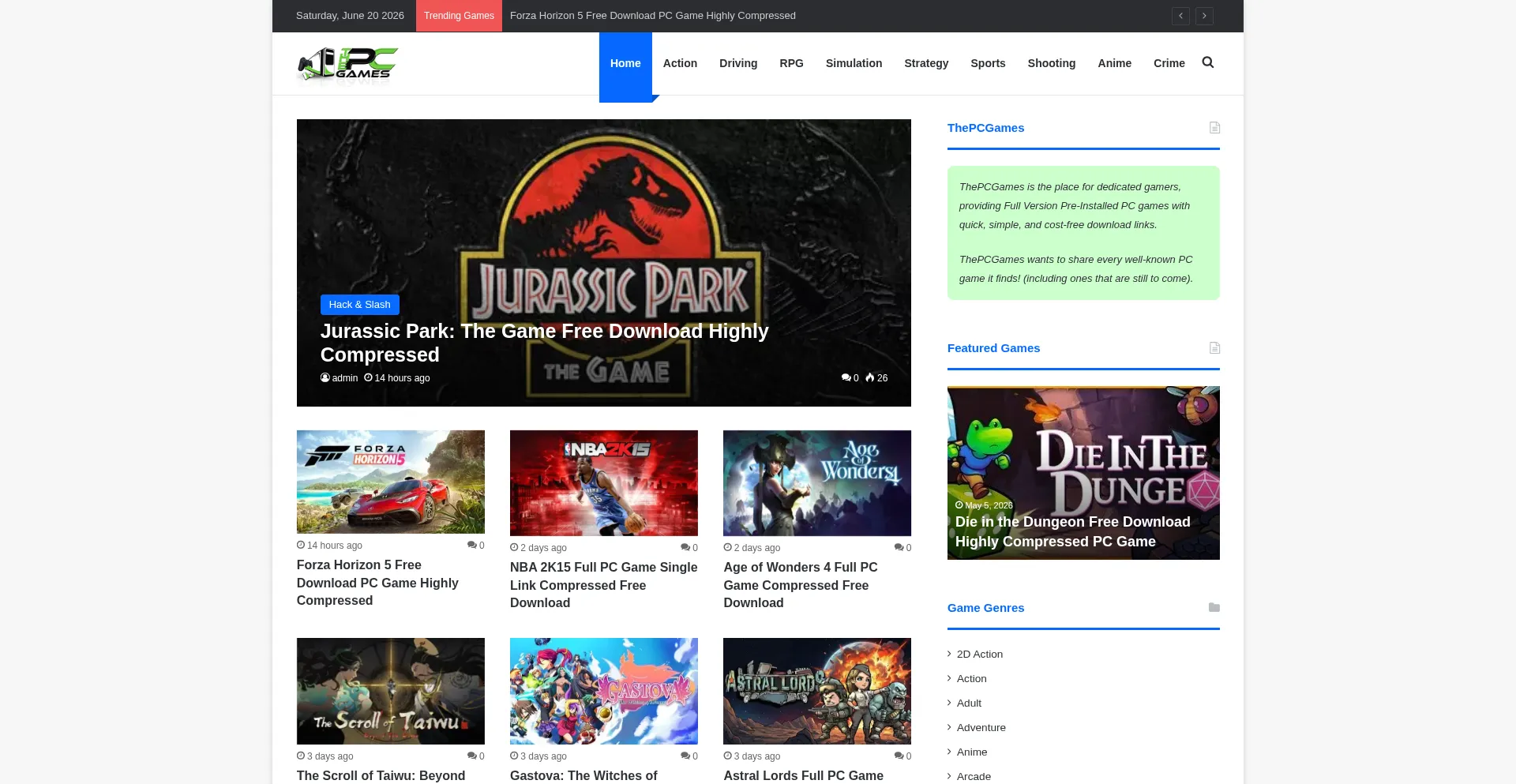Image resolution: width=1516 pixels, height=784 pixels.
Task: Click comment count on Gastova card
Action: (x=689, y=756)
